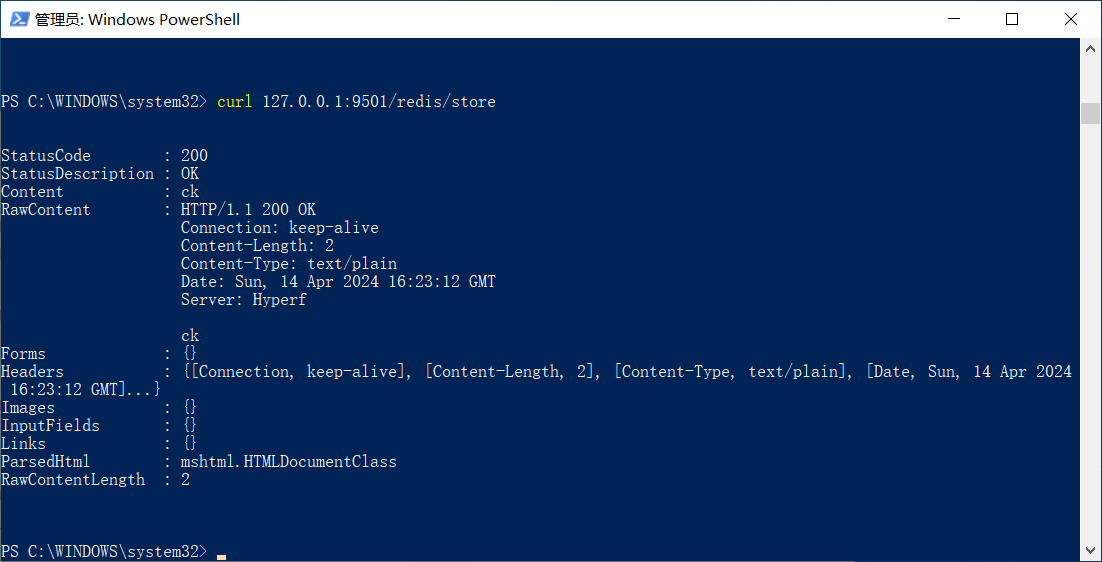
Task: Click the 127.0.0.1:9501/redis/store URL text
Action: point(379,102)
